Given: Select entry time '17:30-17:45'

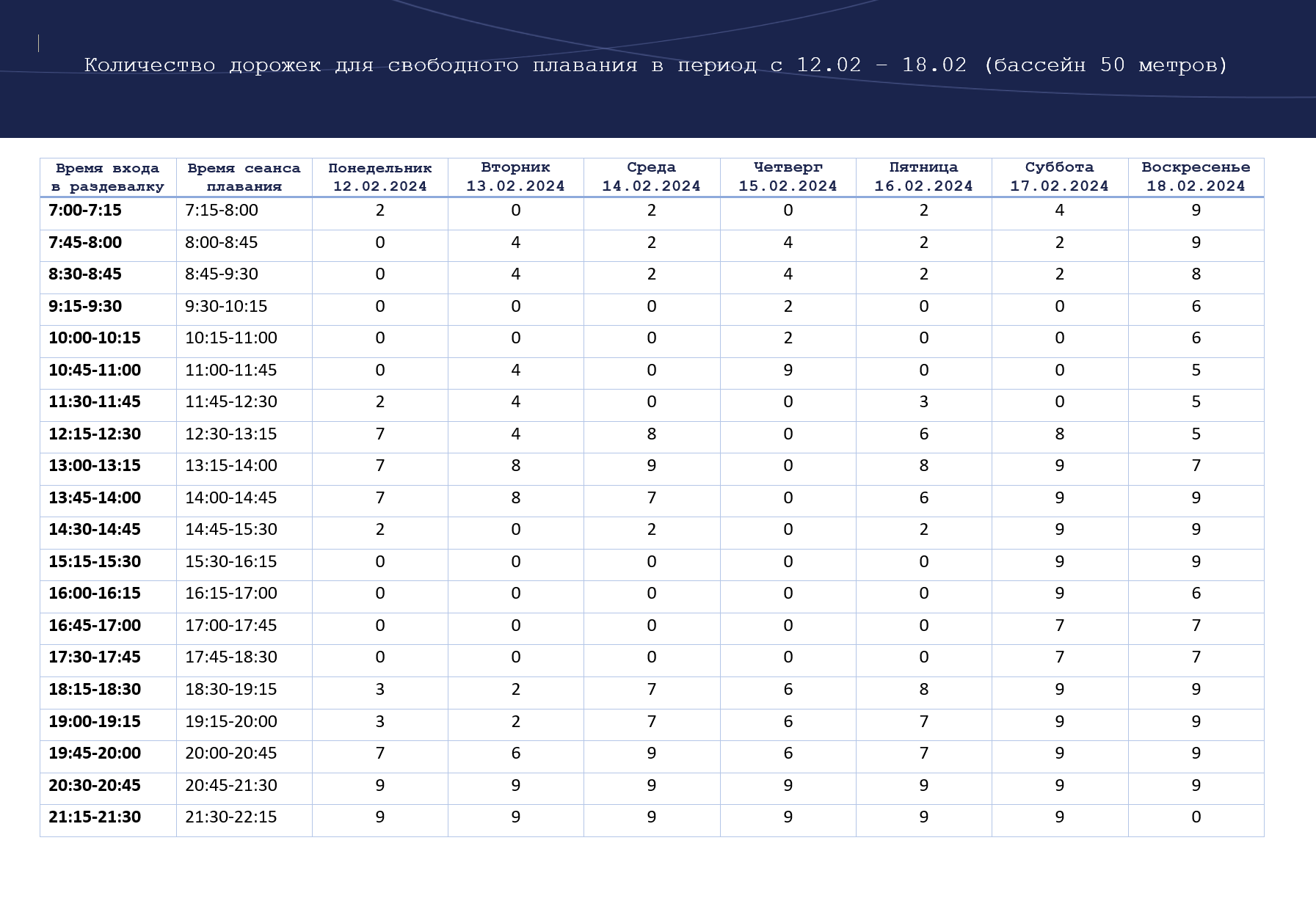Looking at the screenshot, I should click(x=95, y=657).
